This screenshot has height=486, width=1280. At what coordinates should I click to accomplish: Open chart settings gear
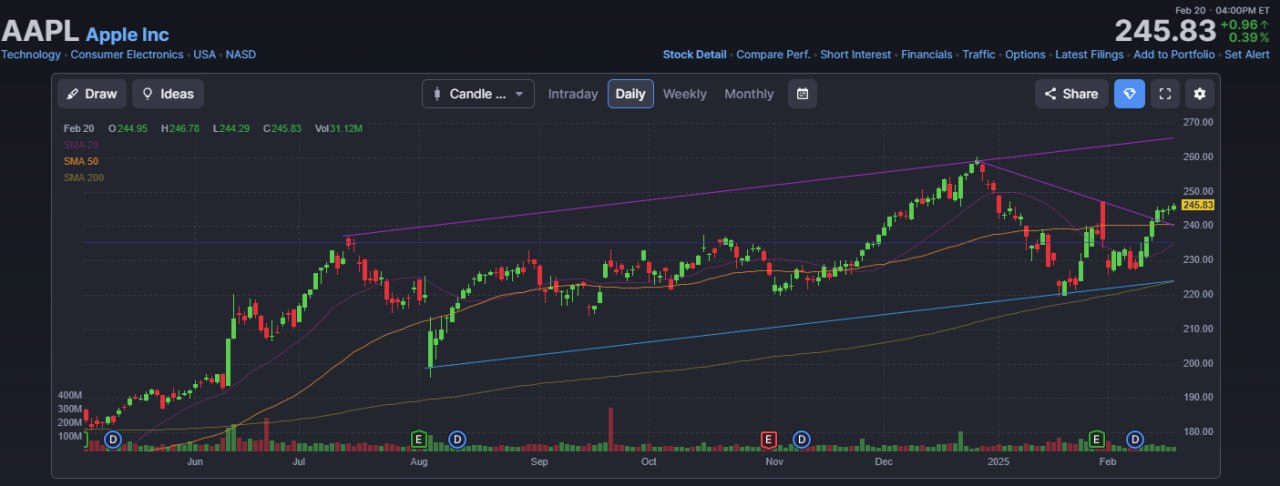1200,94
